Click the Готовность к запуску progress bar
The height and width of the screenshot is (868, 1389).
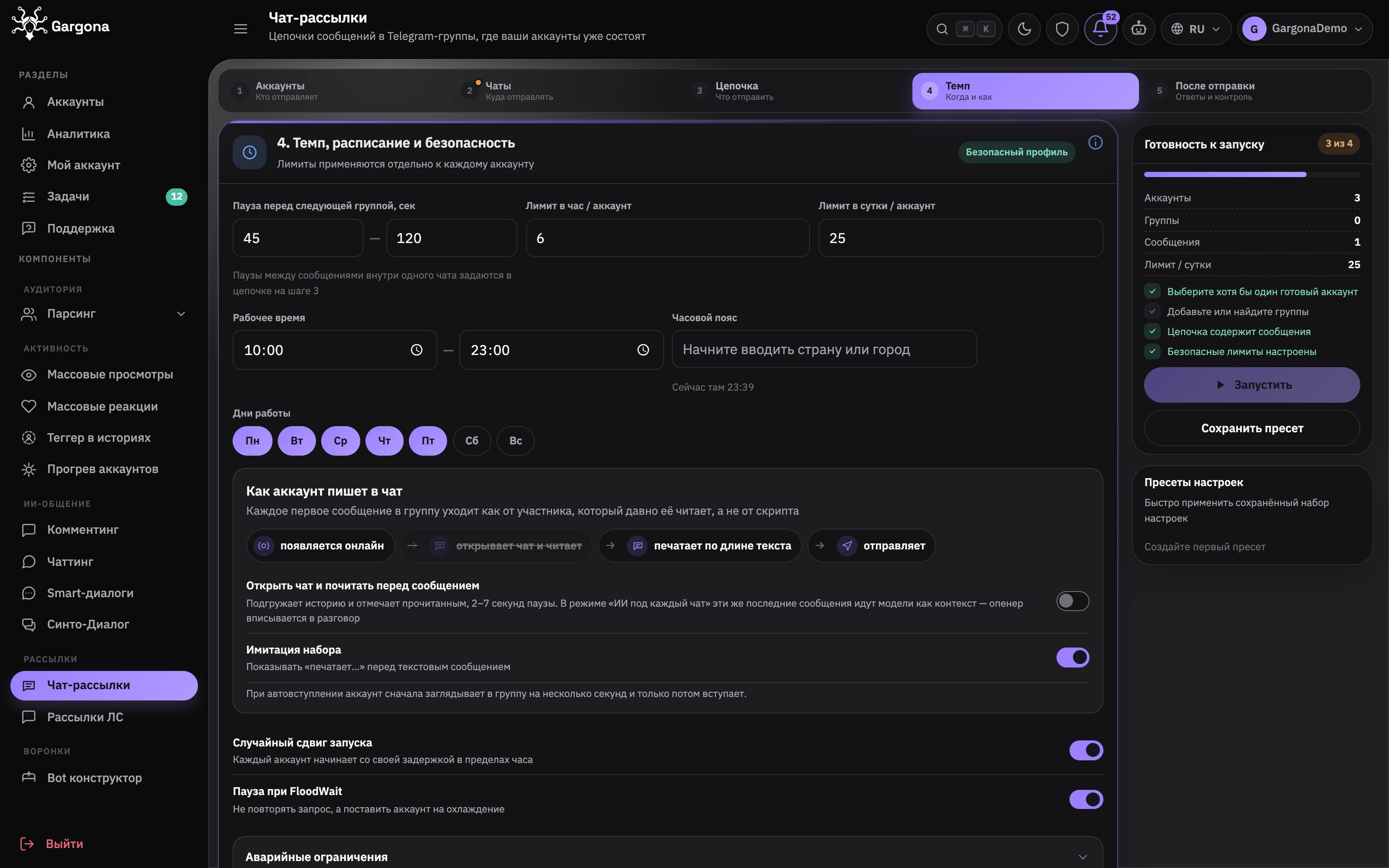1252,174
